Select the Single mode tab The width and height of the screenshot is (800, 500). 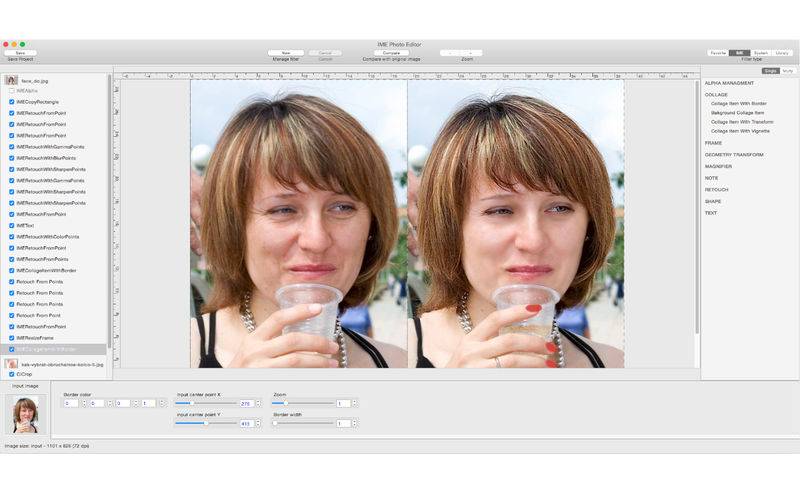(770, 71)
